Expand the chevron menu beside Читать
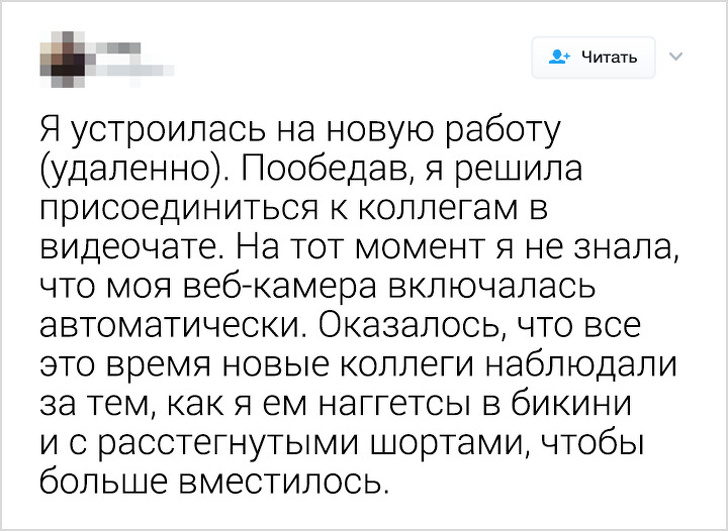This screenshot has width=728, height=531. click(x=673, y=57)
